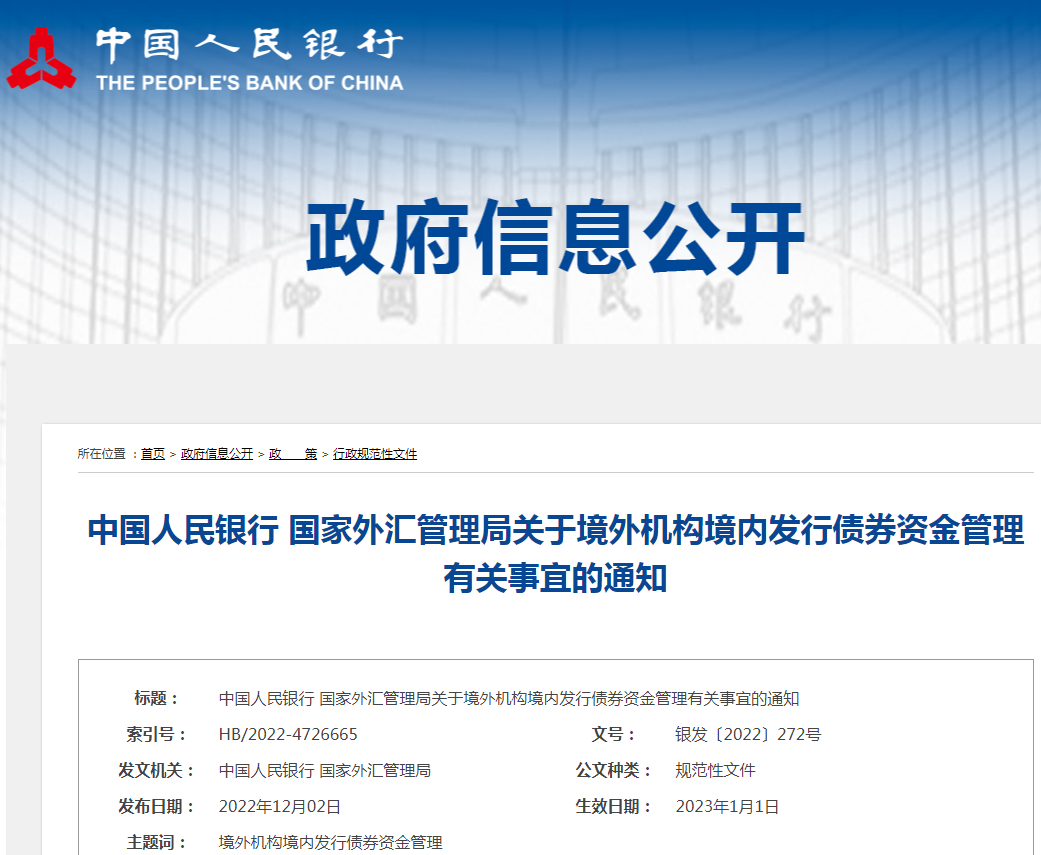Open the 政府信息公开 breadcrumb link
This screenshot has height=855, width=1041.
219,453
